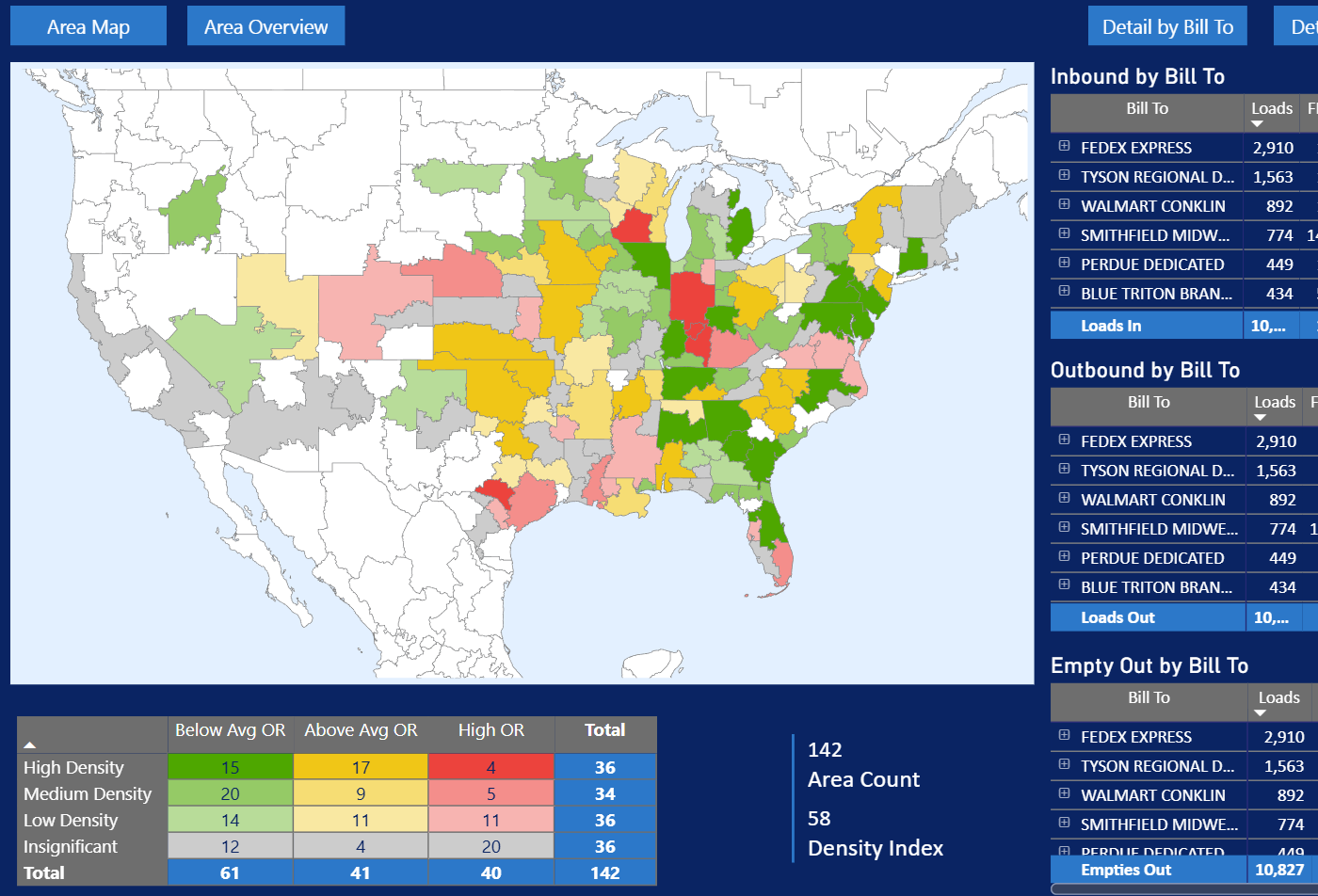Expand BLUE TRITON row in Inbound table
This screenshot has height=896, width=1318.
tap(1064, 293)
